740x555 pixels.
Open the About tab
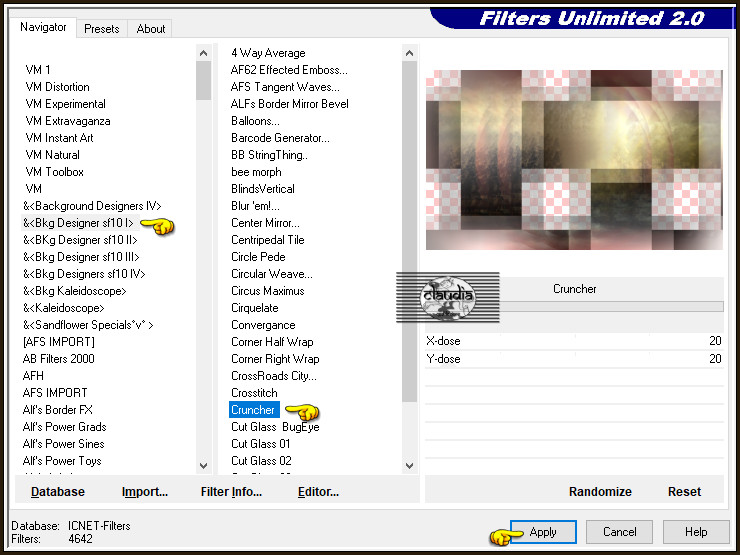tap(151, 29)
